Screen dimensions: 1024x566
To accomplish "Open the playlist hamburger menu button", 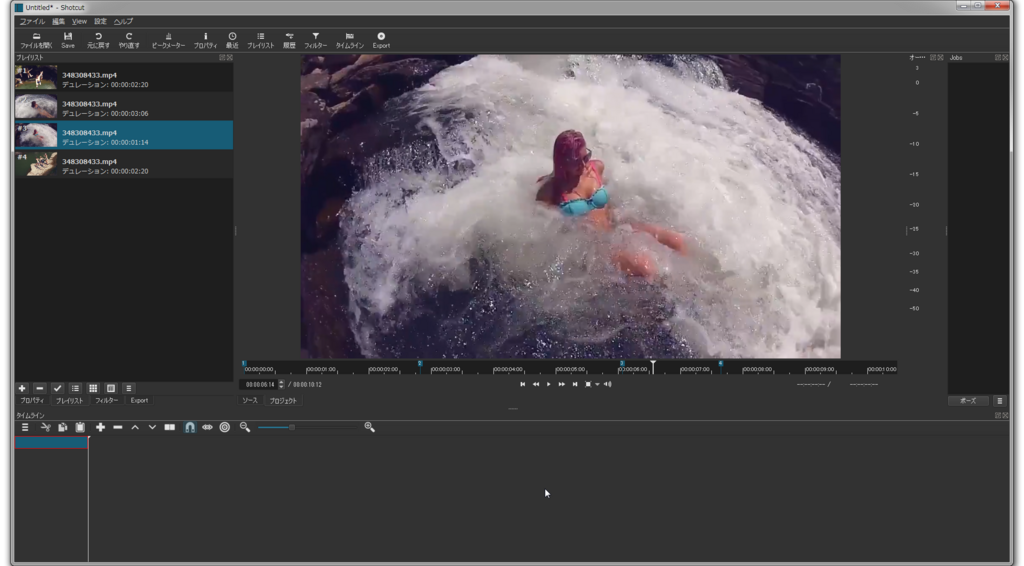I will (x=129, y=388).
